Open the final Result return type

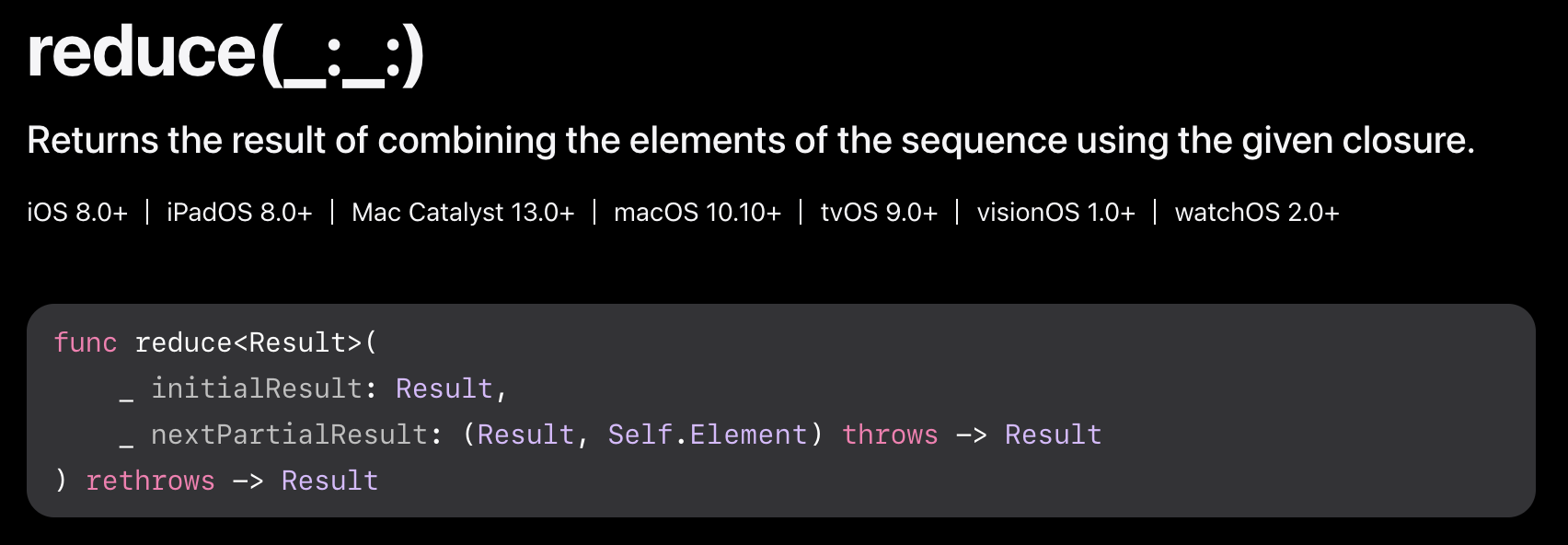(329, 481)
